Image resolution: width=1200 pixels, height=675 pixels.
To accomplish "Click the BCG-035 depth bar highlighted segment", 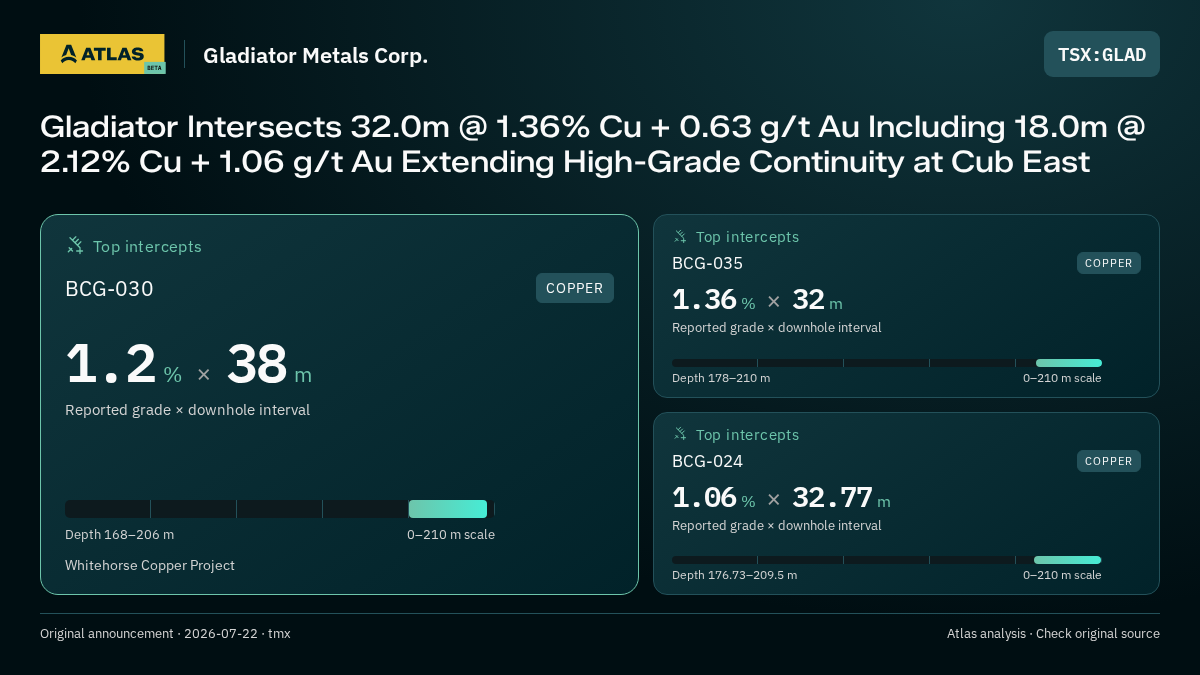I will click(x=1069, y=363).
